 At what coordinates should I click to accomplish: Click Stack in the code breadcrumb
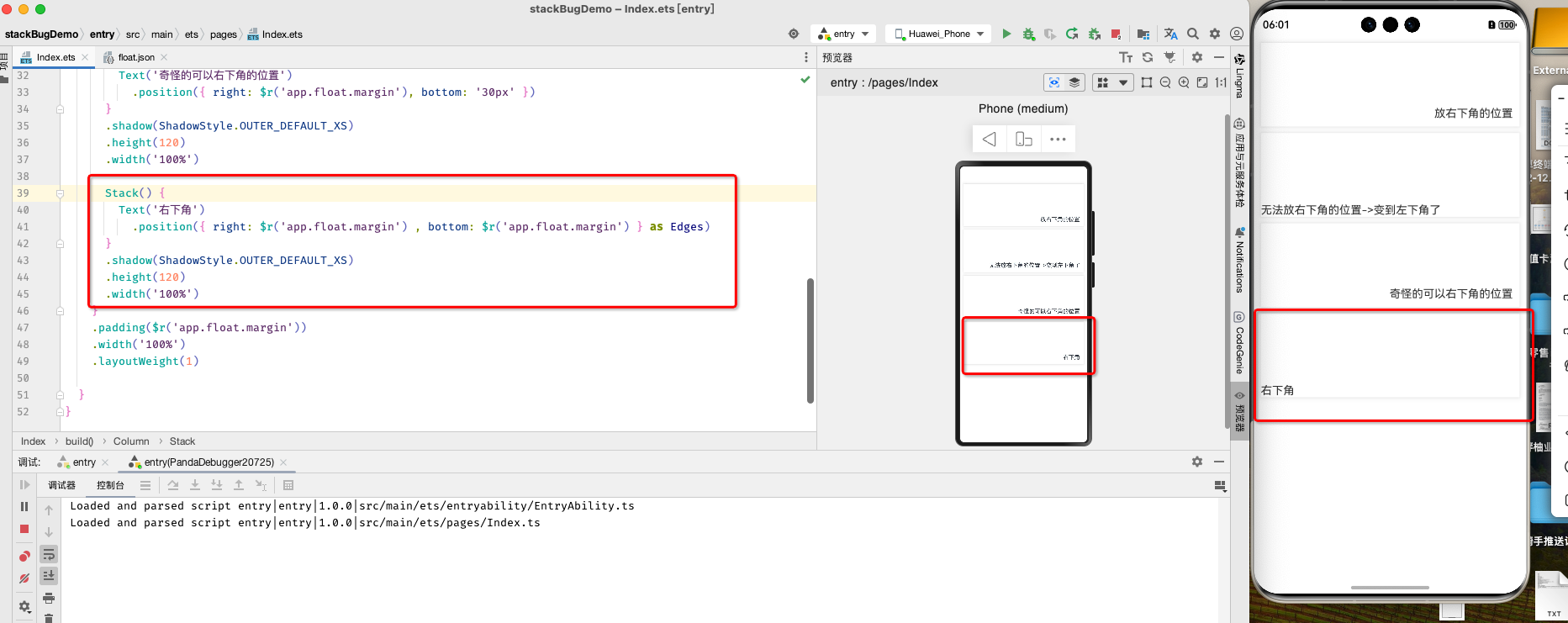(x=182, y=441)
